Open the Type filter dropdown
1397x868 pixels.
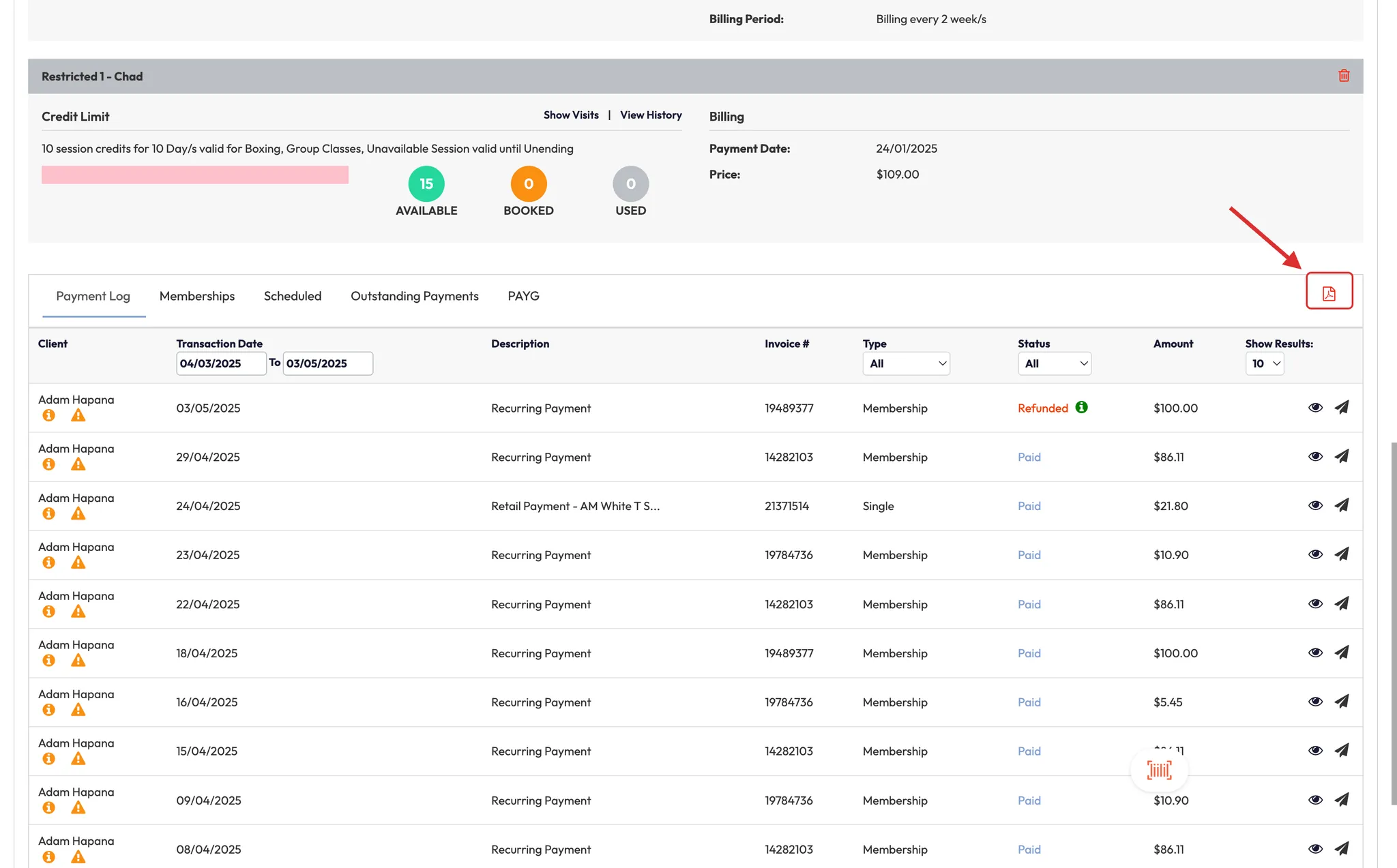click(x=906, y=363)
